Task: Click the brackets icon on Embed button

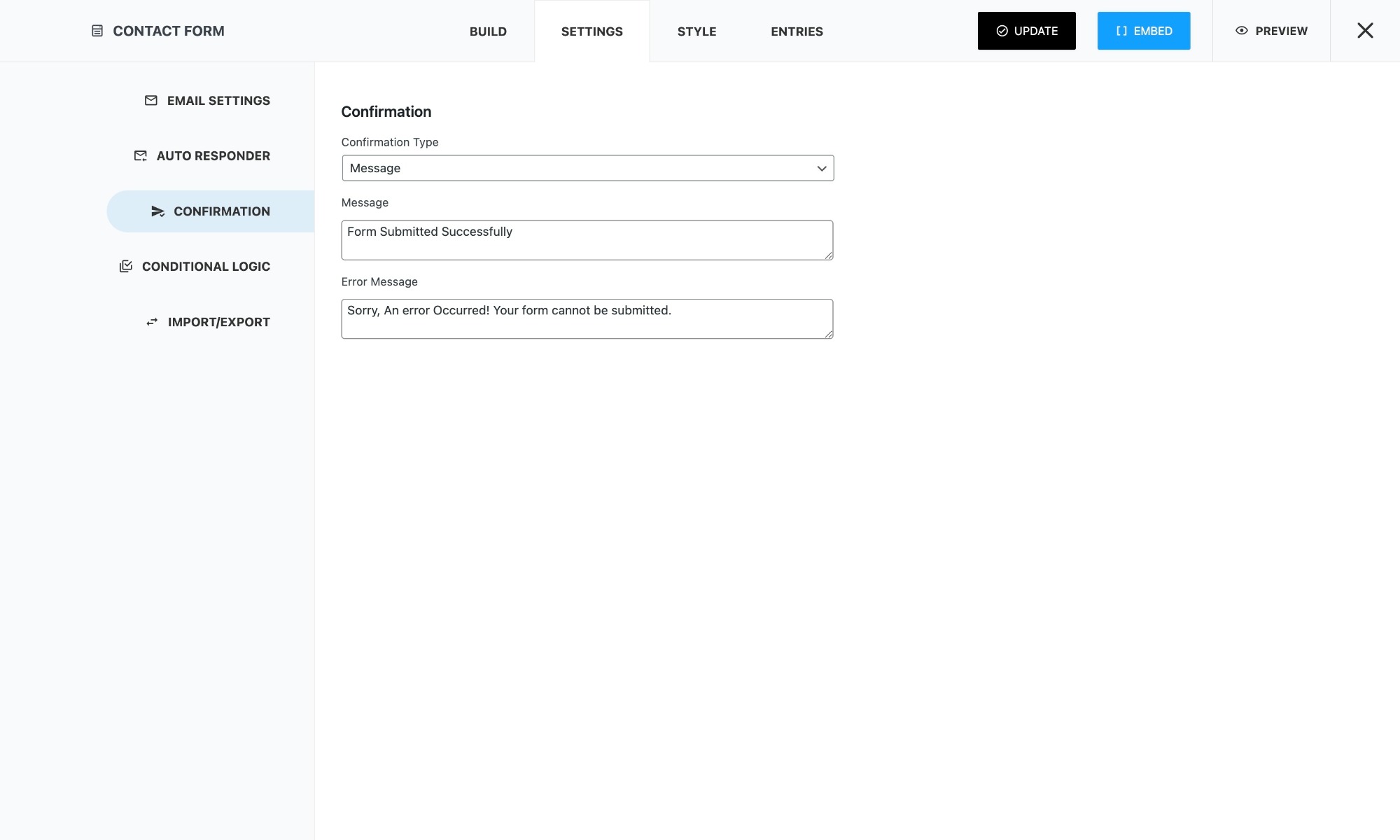Action: click(x=1121, y=31)
